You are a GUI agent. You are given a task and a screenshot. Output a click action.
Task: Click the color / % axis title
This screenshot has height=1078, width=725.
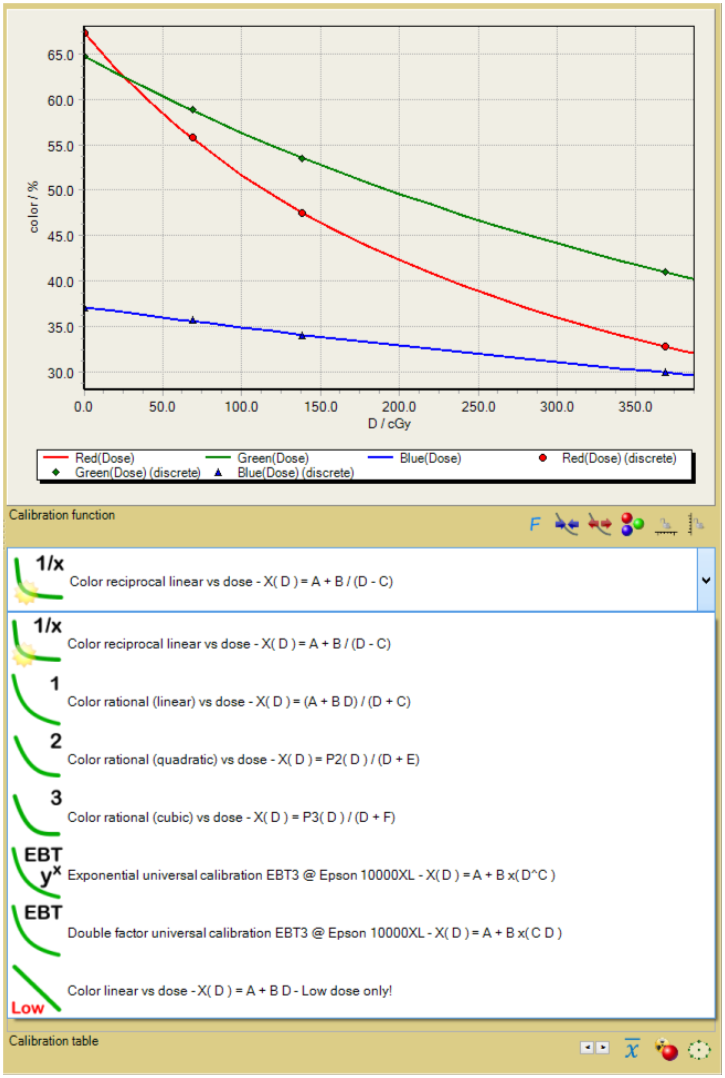pos(33,207)
